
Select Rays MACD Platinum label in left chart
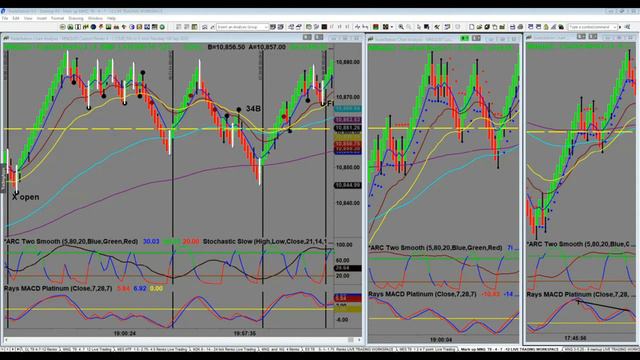tap(58, 288)
